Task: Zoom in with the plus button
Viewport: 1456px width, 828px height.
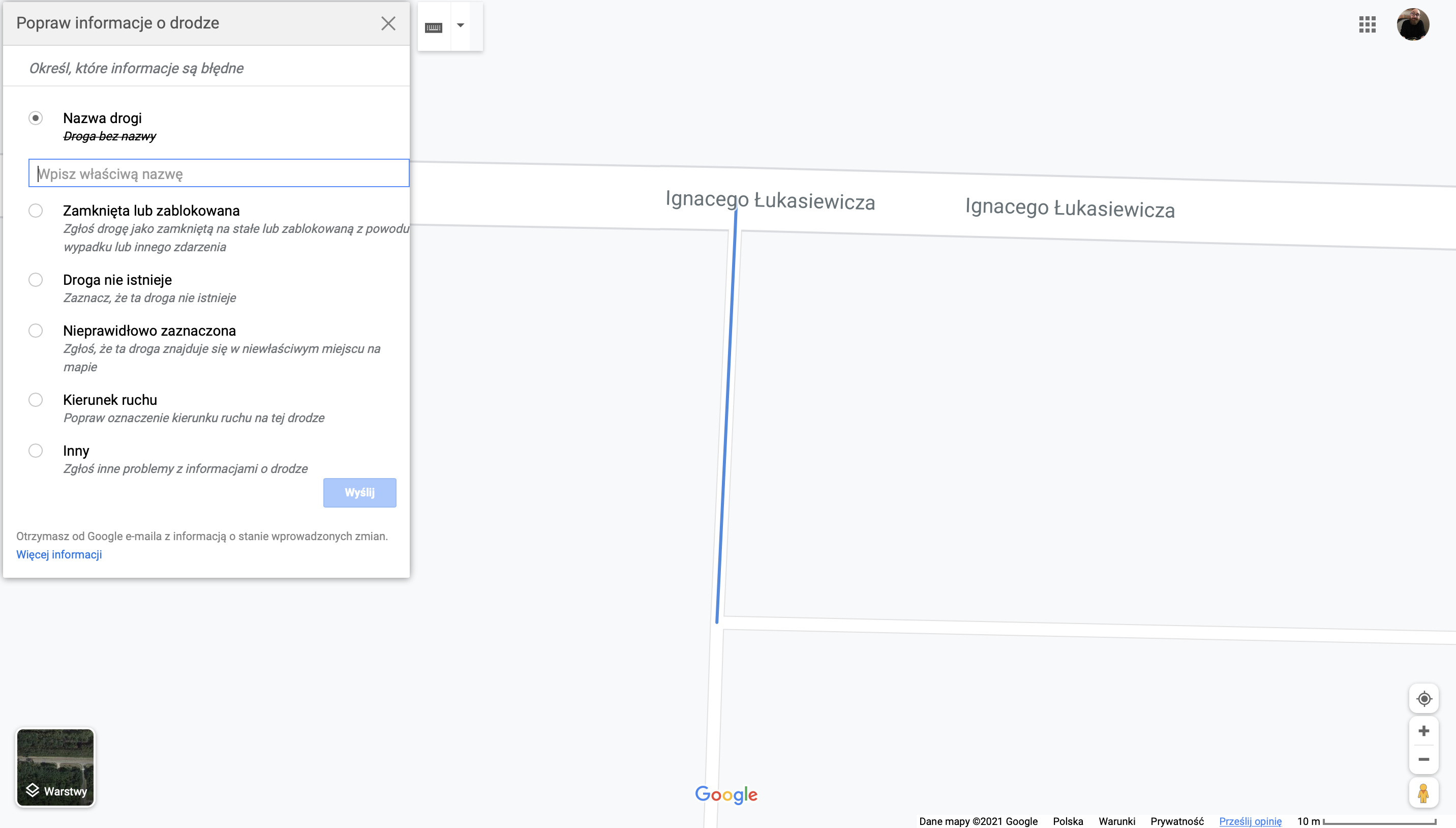Action: 1423,731
